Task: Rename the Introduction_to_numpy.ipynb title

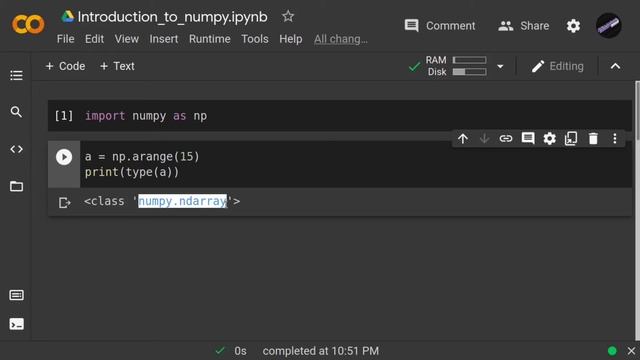Action: pos(172,17)
